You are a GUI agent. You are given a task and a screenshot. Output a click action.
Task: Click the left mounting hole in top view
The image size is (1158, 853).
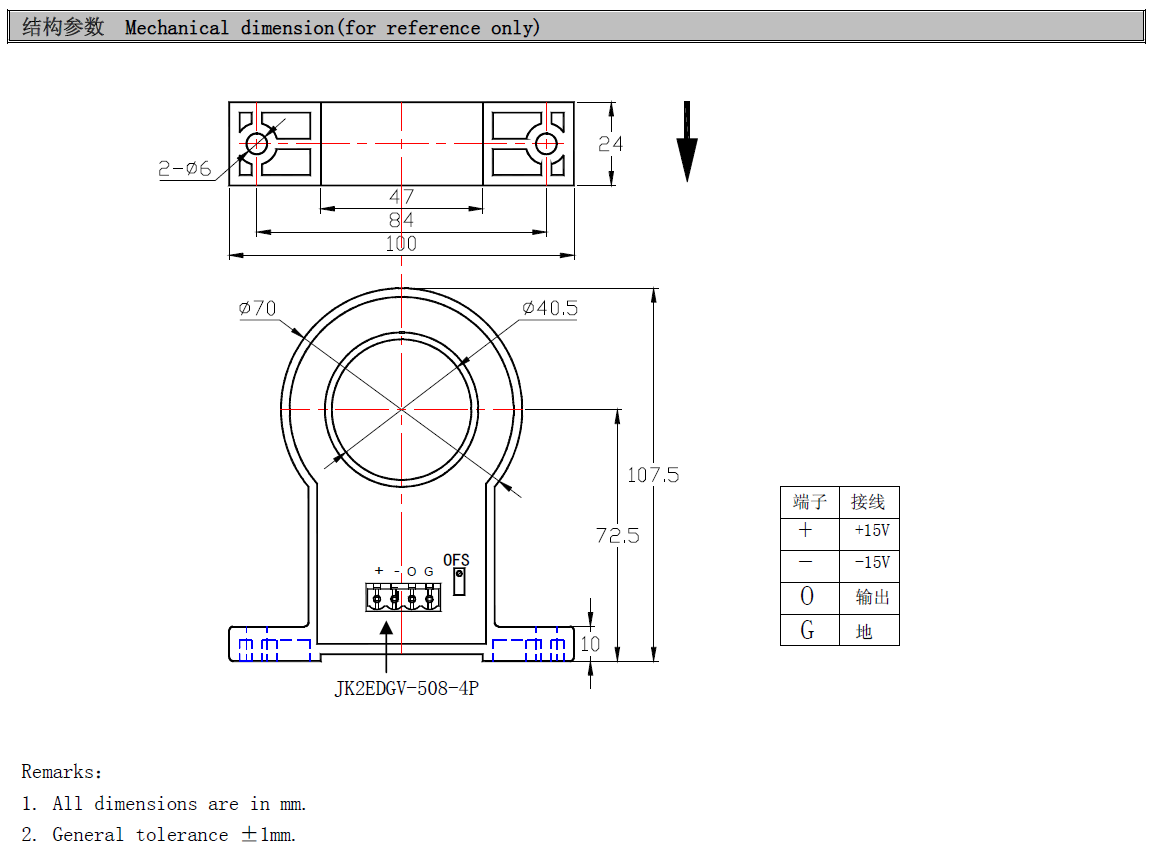[257, 143]
